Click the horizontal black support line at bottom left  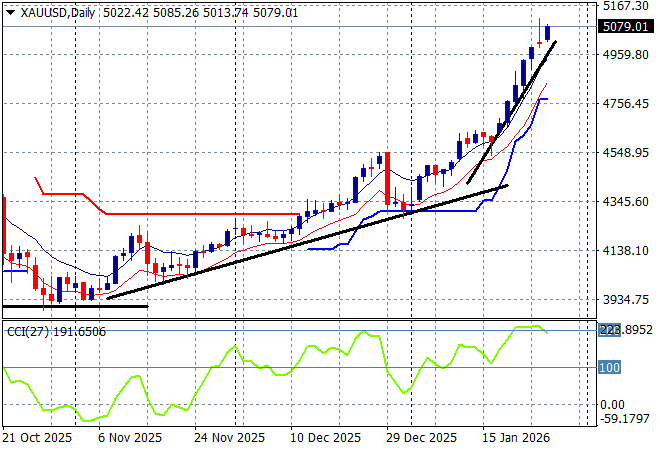pyautogui.click(x=75, y=306)
